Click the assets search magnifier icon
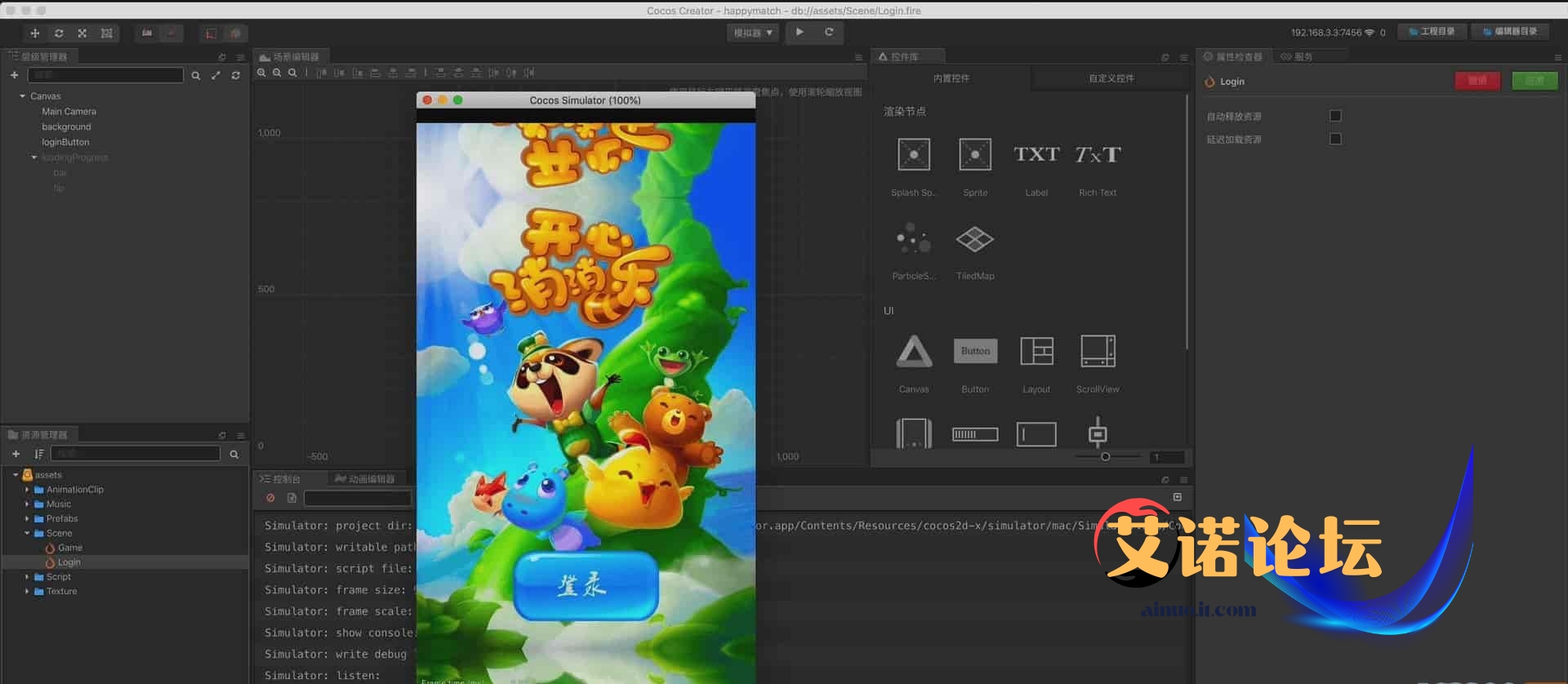The width and height of the screenshot is (1568, 684). coord(234,454)
